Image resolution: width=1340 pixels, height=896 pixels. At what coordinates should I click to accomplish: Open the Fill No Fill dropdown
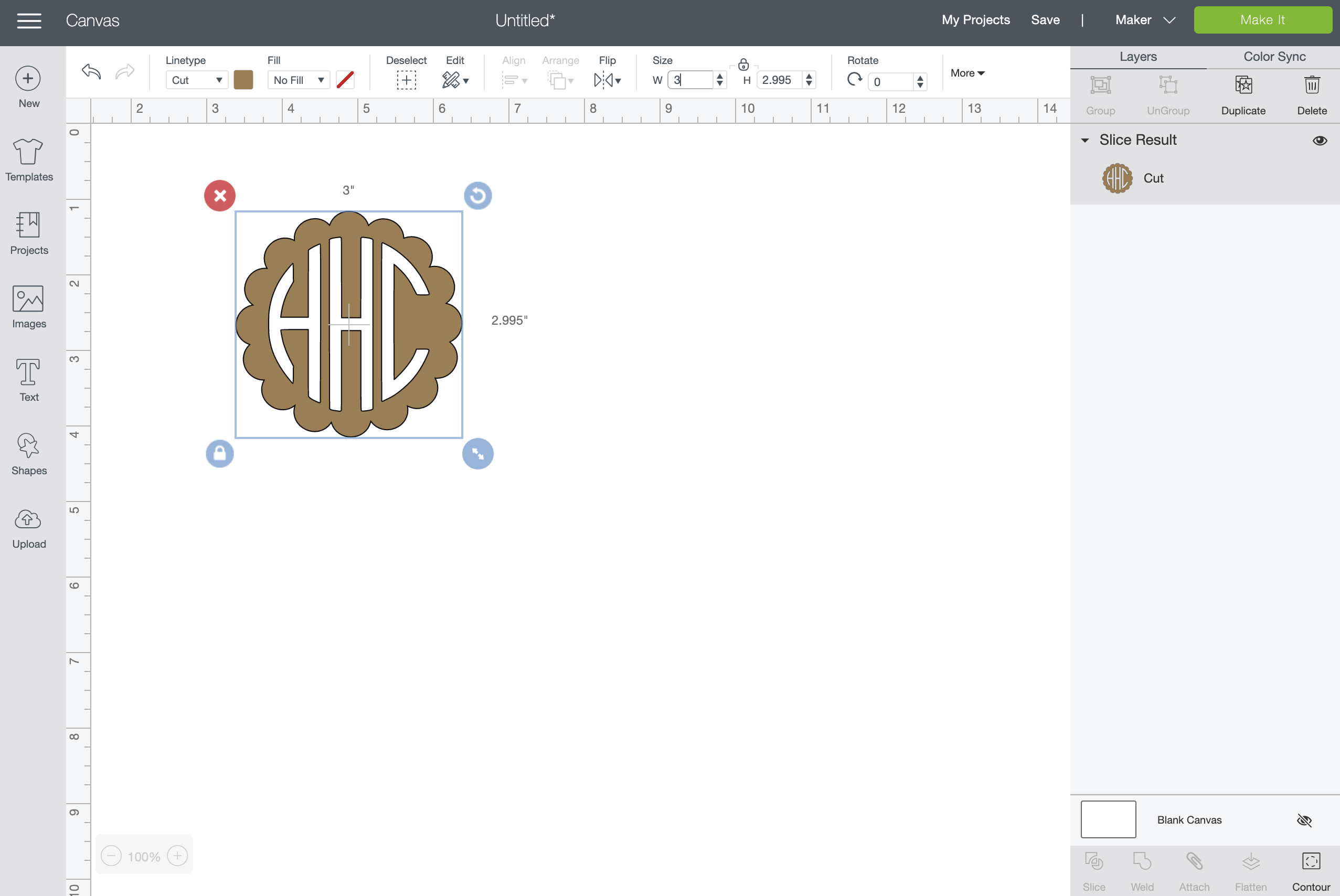coord(299,80)
